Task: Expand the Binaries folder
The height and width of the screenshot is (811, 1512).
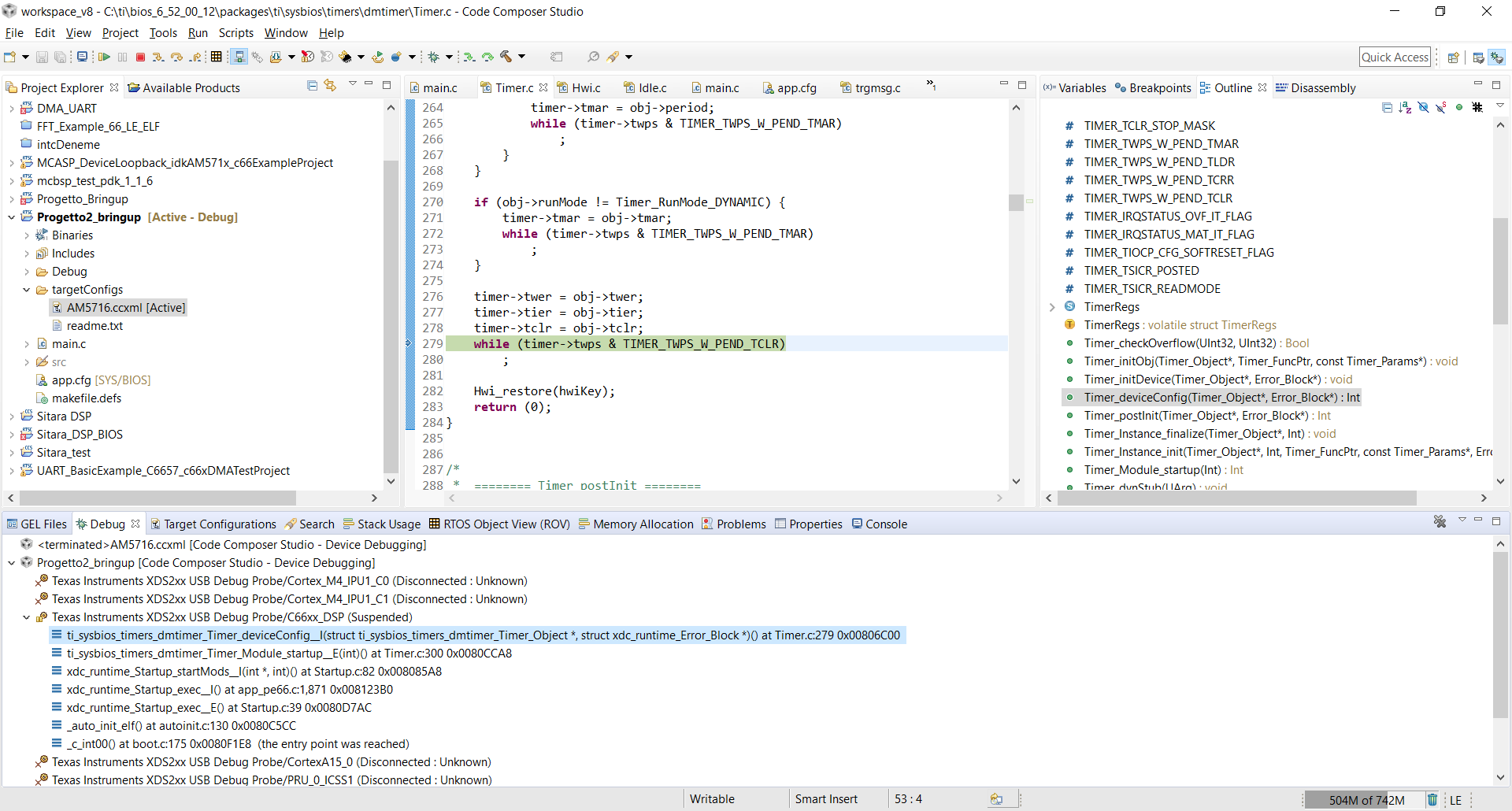Action: click(27, 235)
